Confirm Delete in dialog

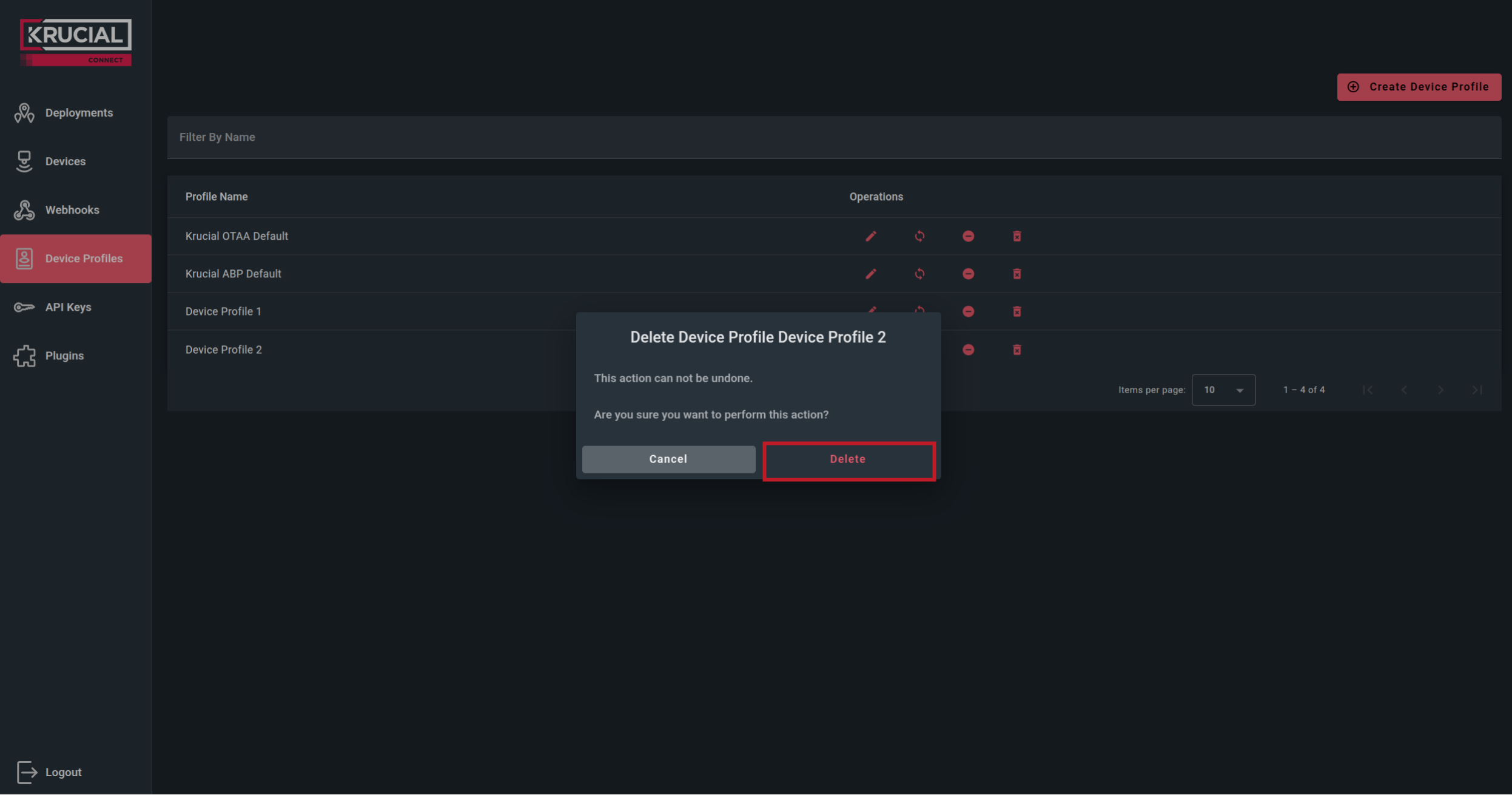[848, 459]
